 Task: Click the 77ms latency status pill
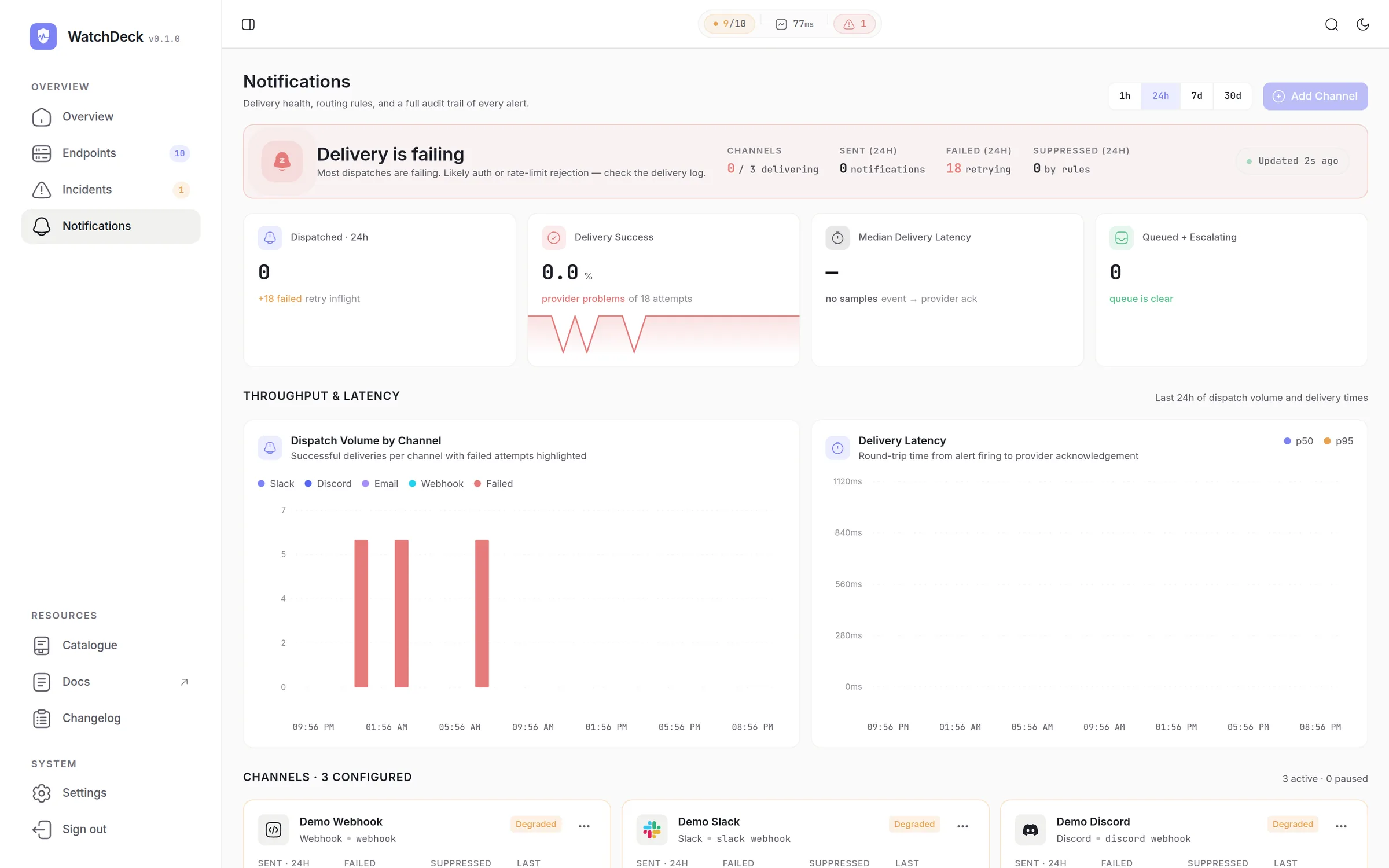pyautogui.click(x=795, y=24)
